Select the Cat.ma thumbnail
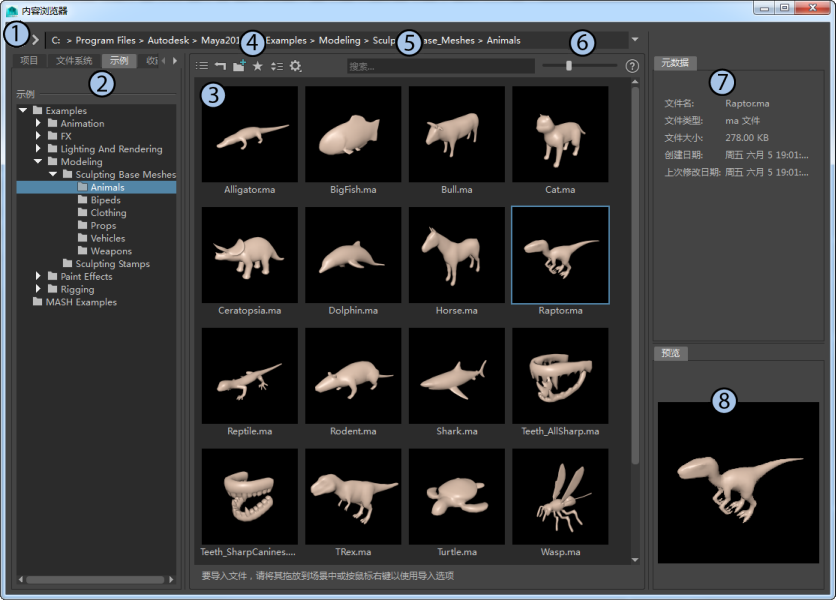The width and height of the screenshot is (836, 600). pos(560,134)
